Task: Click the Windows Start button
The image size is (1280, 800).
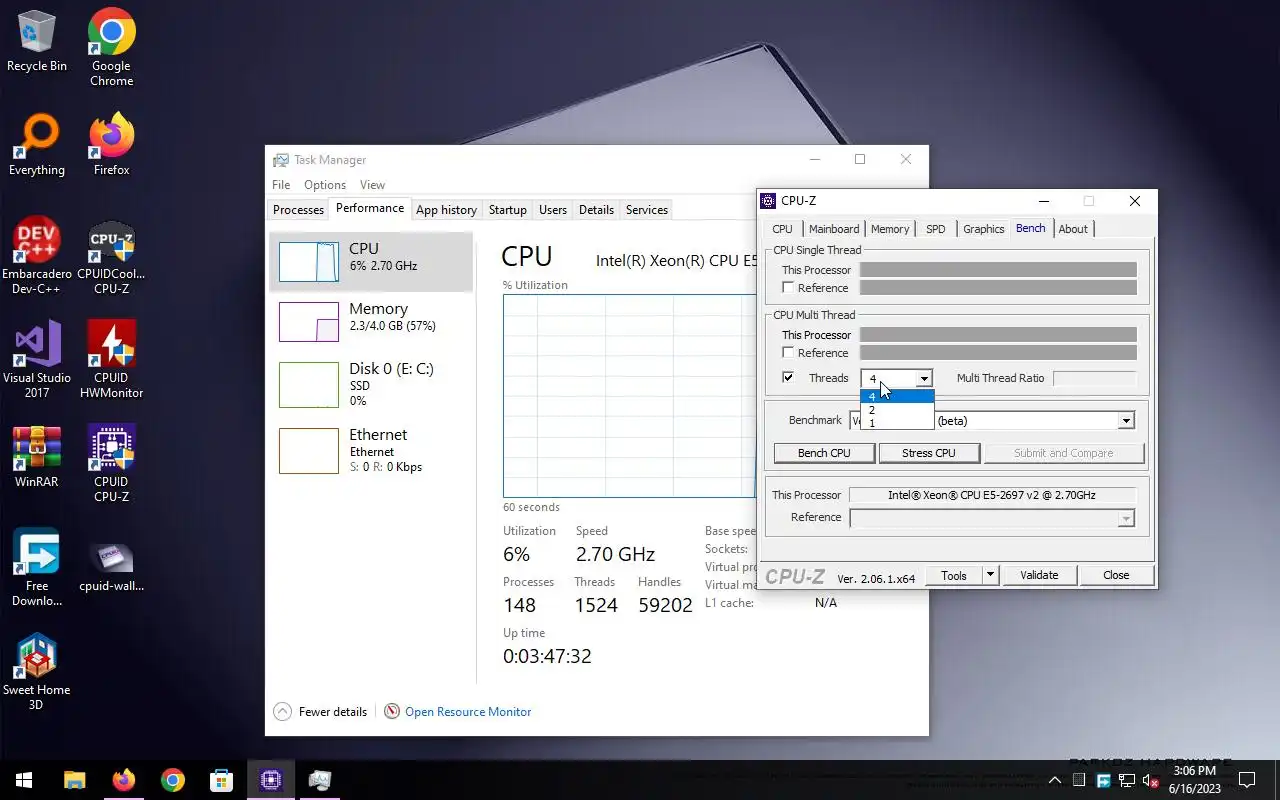Action: [x=24, y=780]
